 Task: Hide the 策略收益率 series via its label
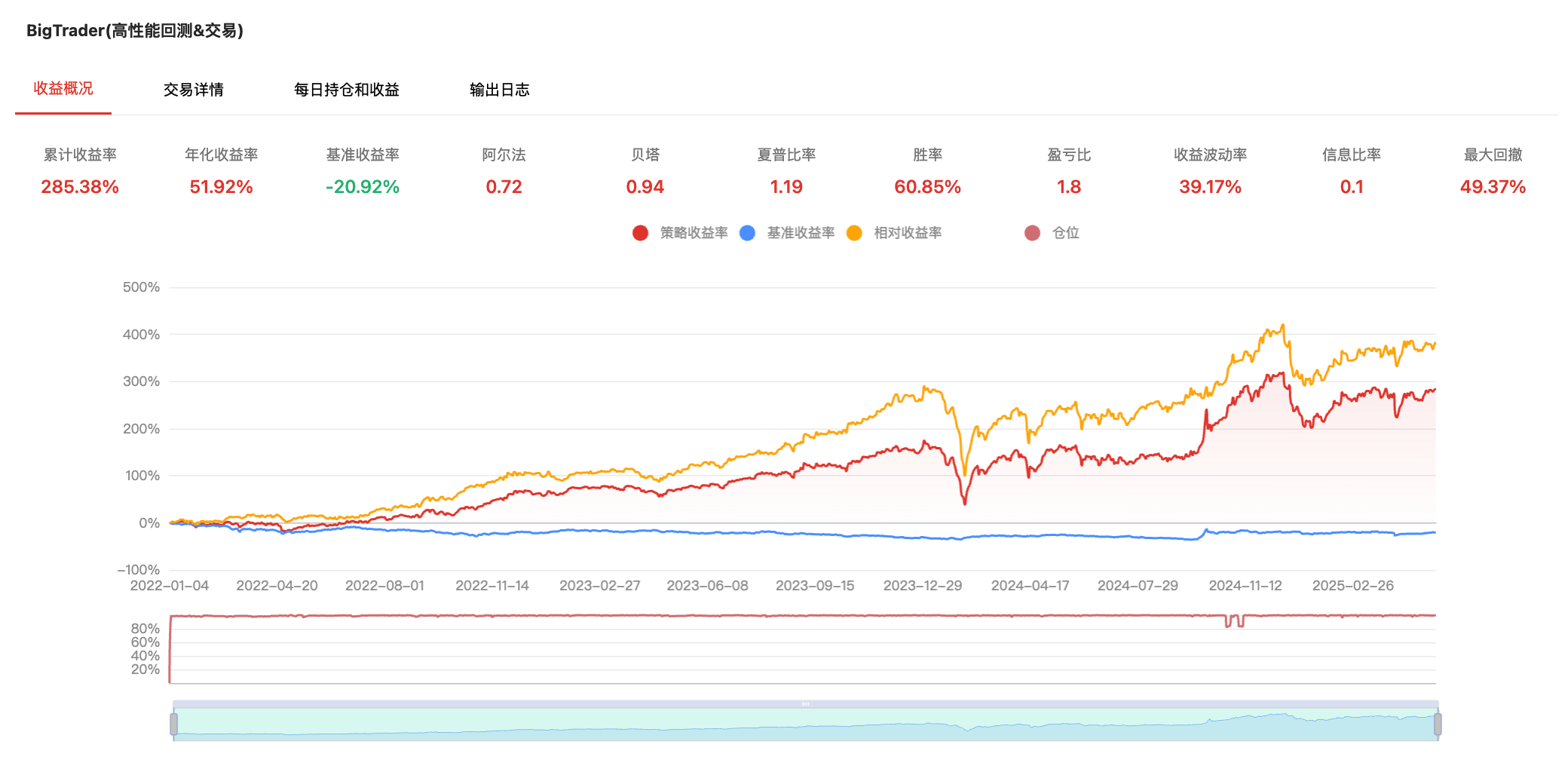694,233
